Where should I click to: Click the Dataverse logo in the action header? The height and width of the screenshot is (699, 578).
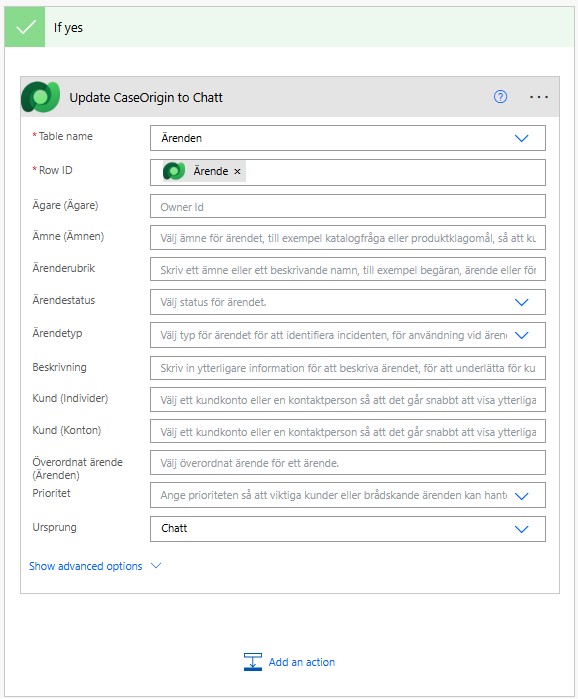point(41,97)
